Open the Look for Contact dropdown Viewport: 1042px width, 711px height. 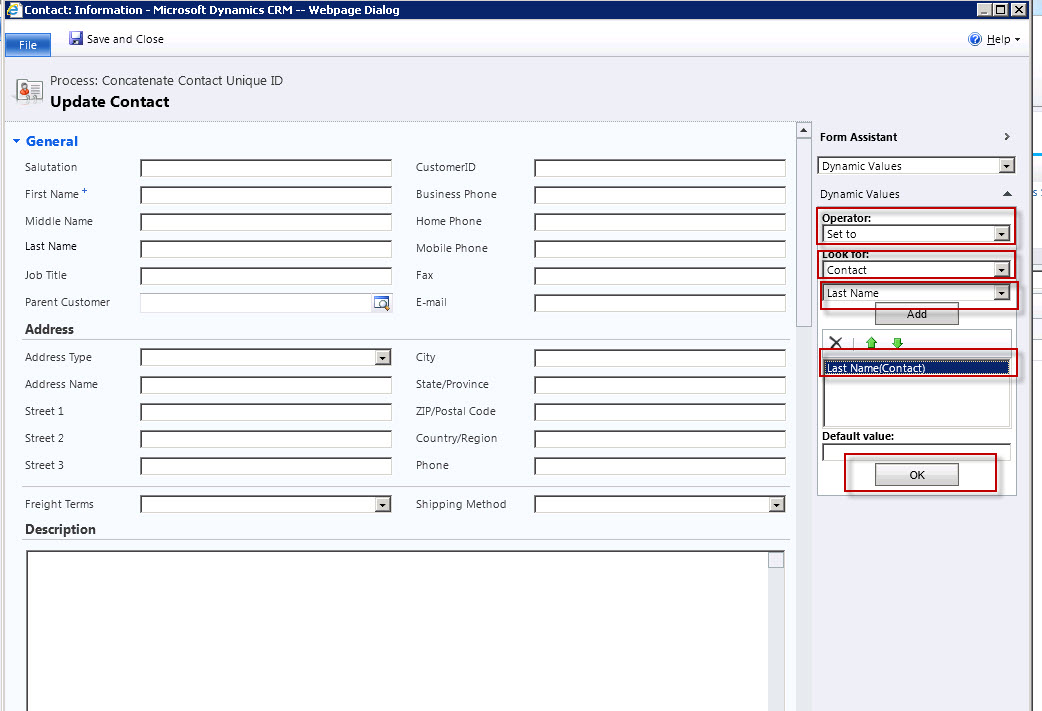1000,270
